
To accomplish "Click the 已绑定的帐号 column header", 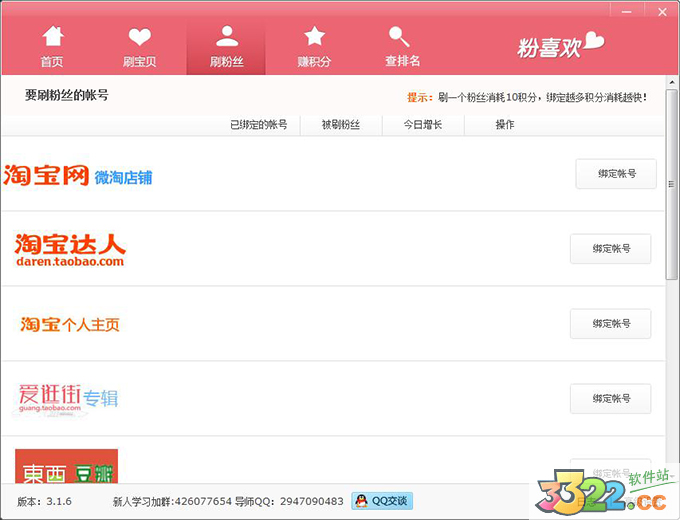I will [258, 125].
